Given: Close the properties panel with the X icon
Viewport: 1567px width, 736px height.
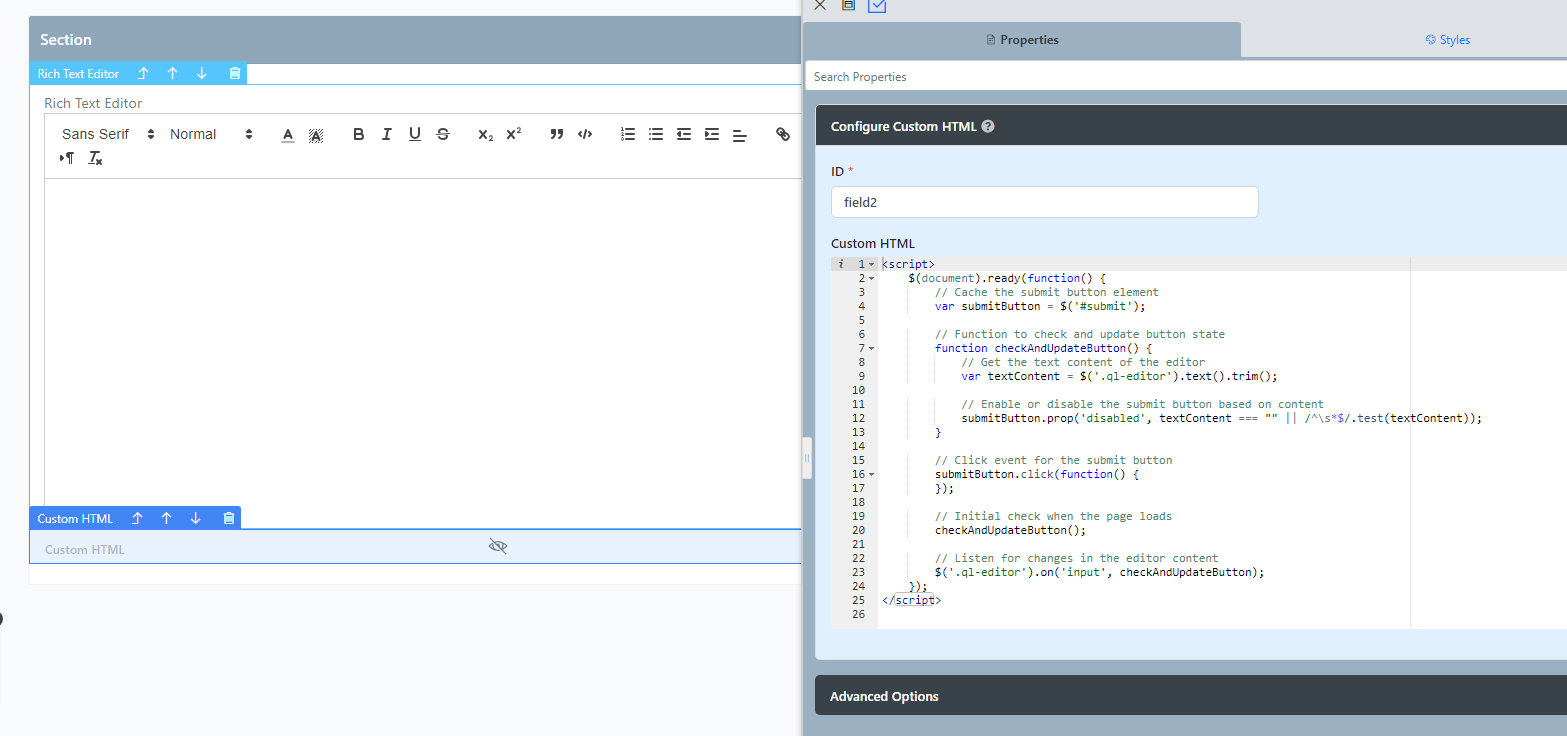Looking at the screenshot, I should [x=820, y=5].
